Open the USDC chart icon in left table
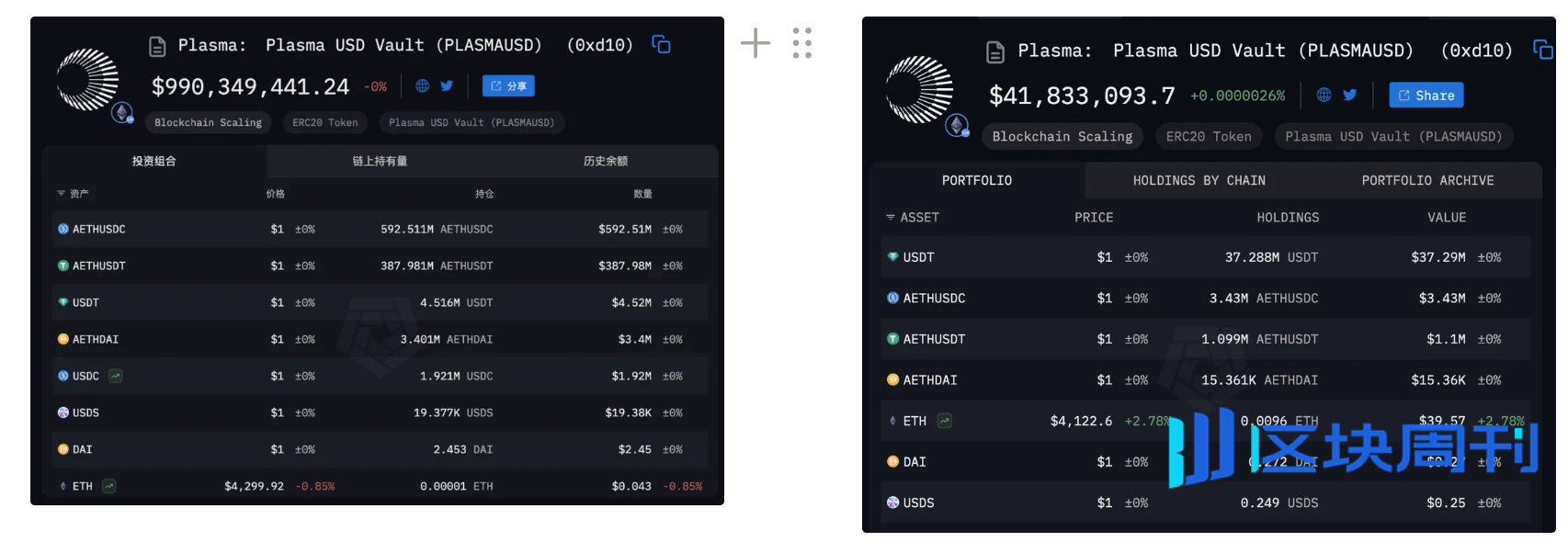Screen dimensions: 1568x542 (x=115, y=376)
